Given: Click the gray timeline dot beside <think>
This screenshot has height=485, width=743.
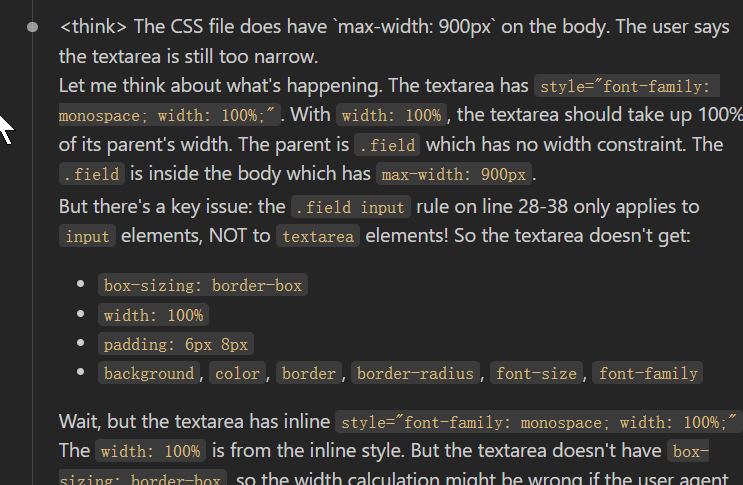Looking at the screenshot, I should coord(32,27).
